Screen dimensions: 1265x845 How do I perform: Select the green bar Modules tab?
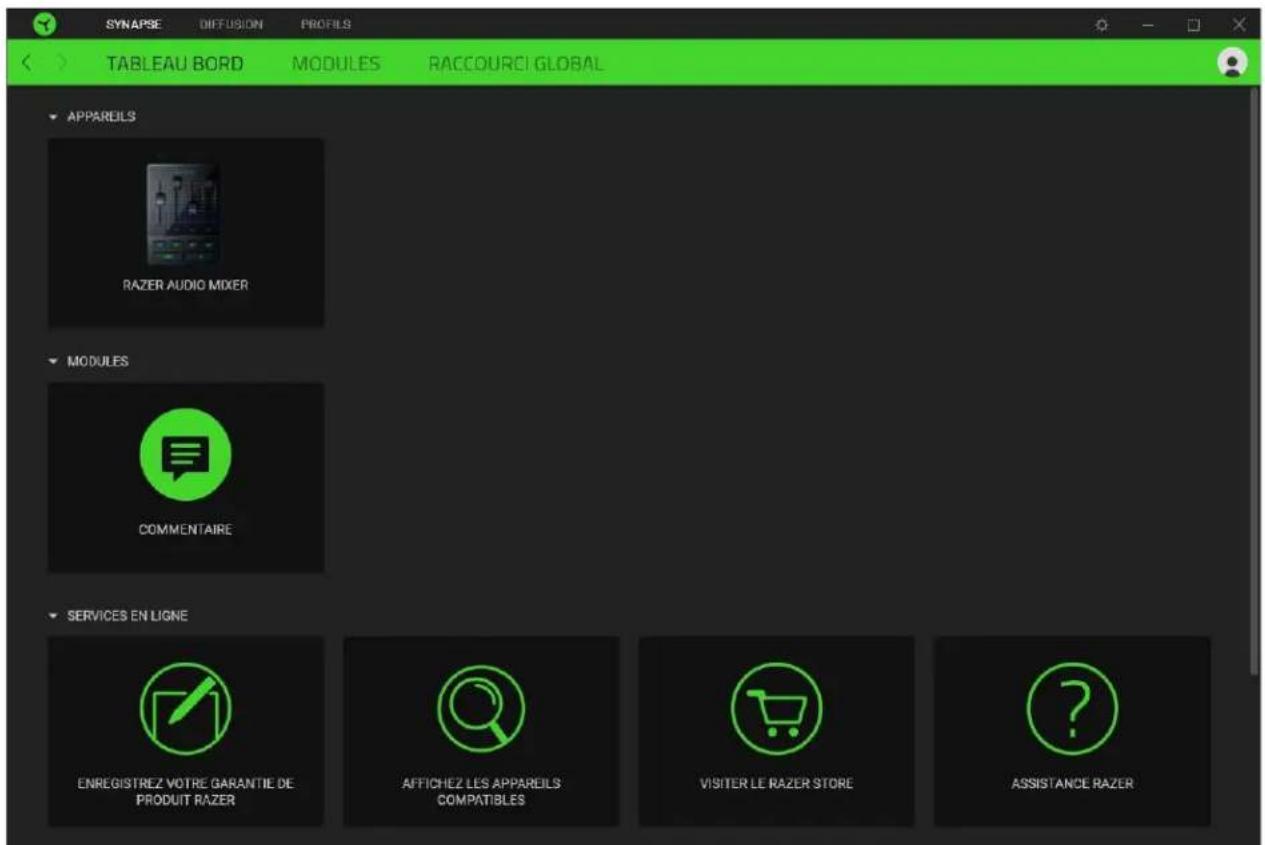click(x=336, y=63)
